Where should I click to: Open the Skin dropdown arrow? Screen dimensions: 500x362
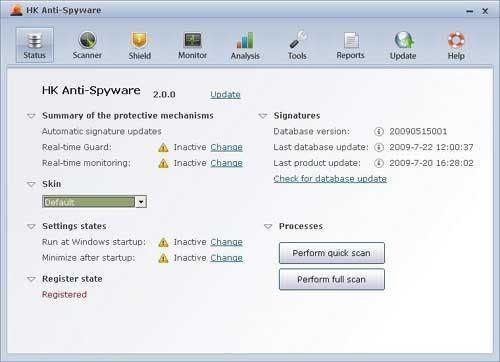141,202
